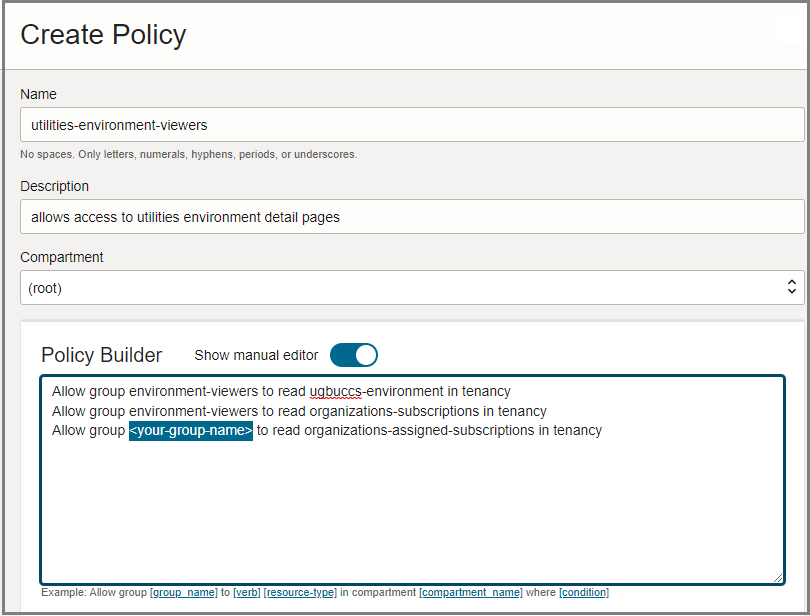
Task: Click the Name input field
Action: 400,124
